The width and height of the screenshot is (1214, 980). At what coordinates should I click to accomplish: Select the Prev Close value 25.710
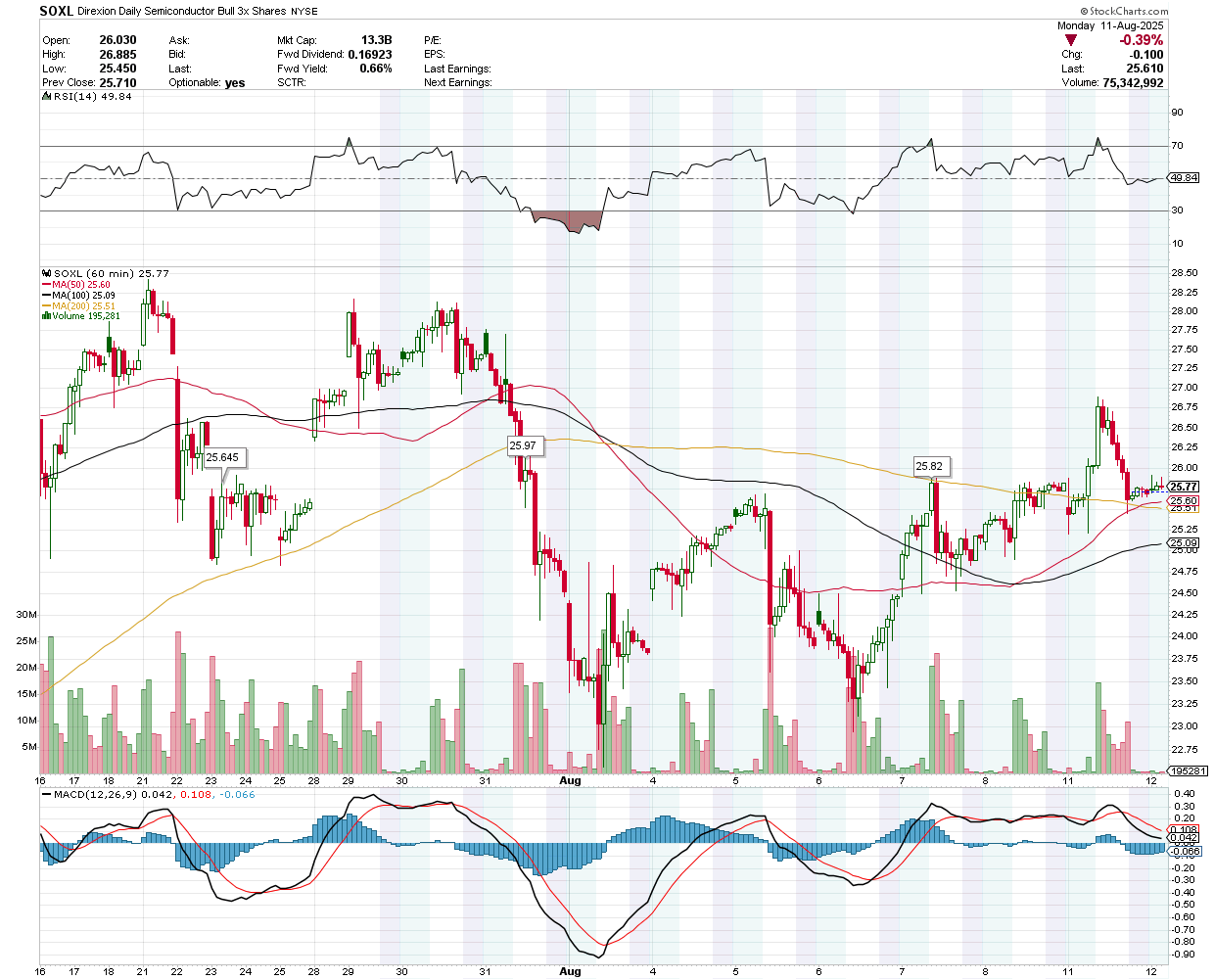(118, 83)
